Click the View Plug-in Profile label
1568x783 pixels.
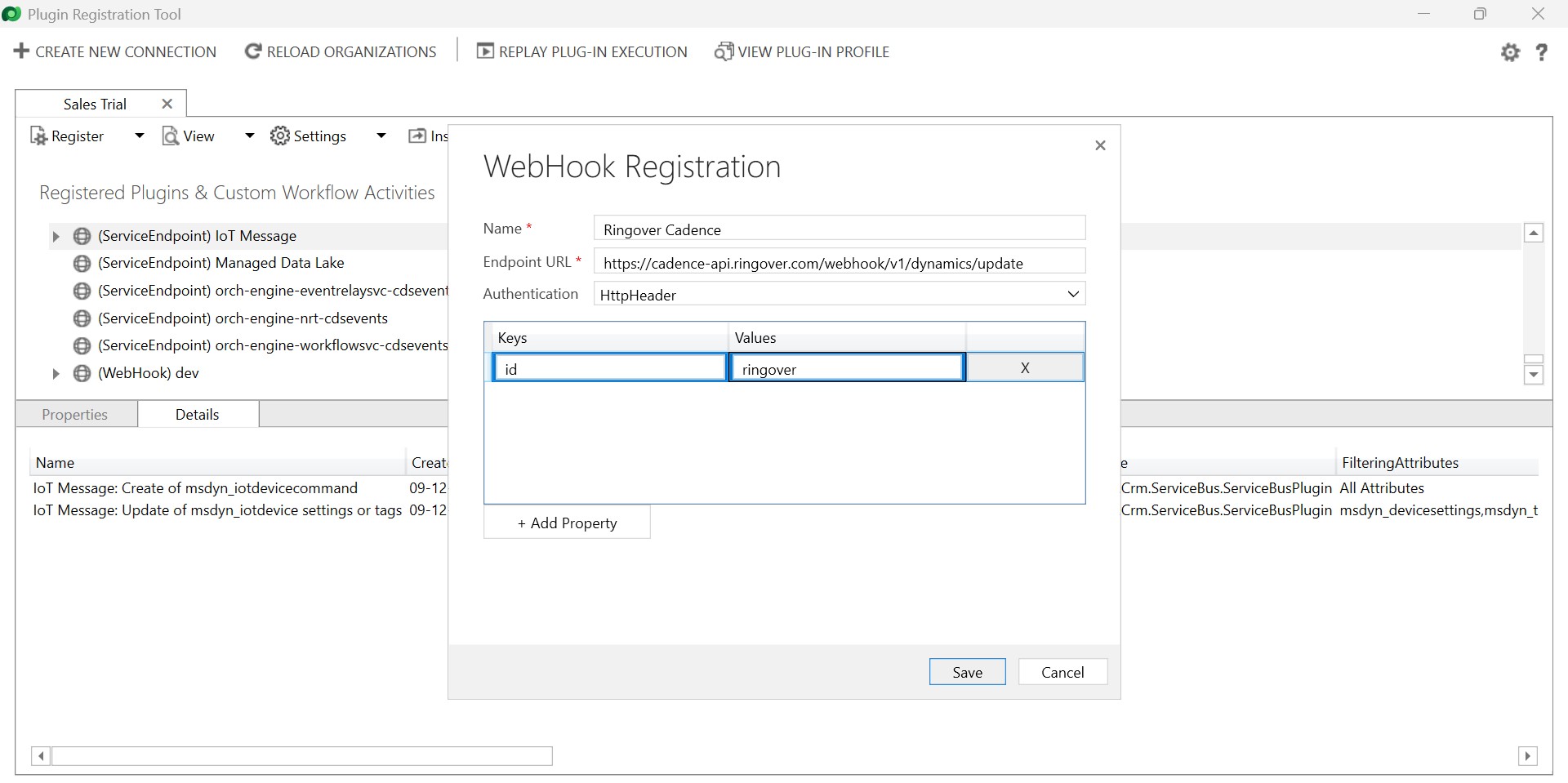(813, 51)
